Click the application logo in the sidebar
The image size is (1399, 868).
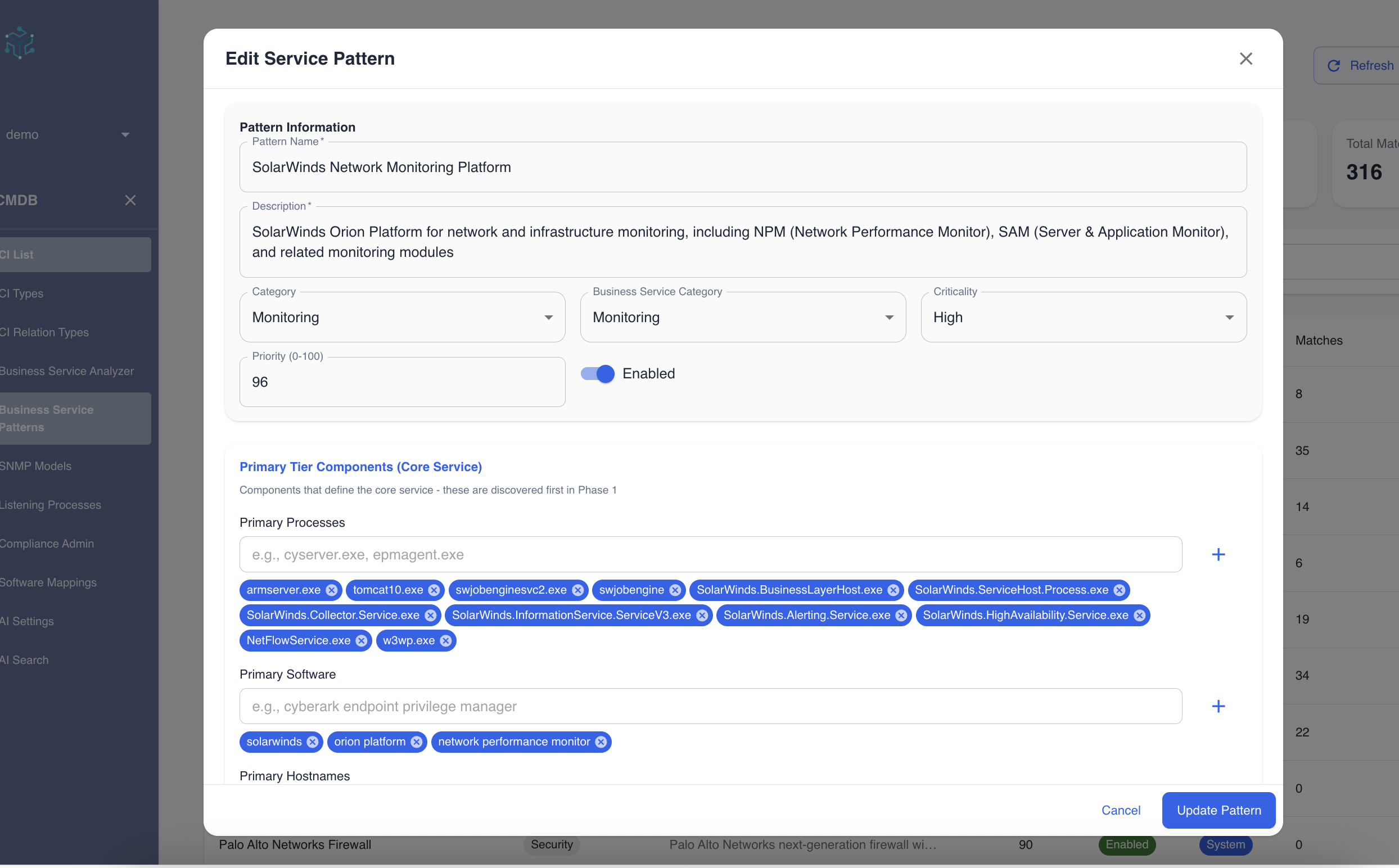pyautogui.click(x=19, y=43)
